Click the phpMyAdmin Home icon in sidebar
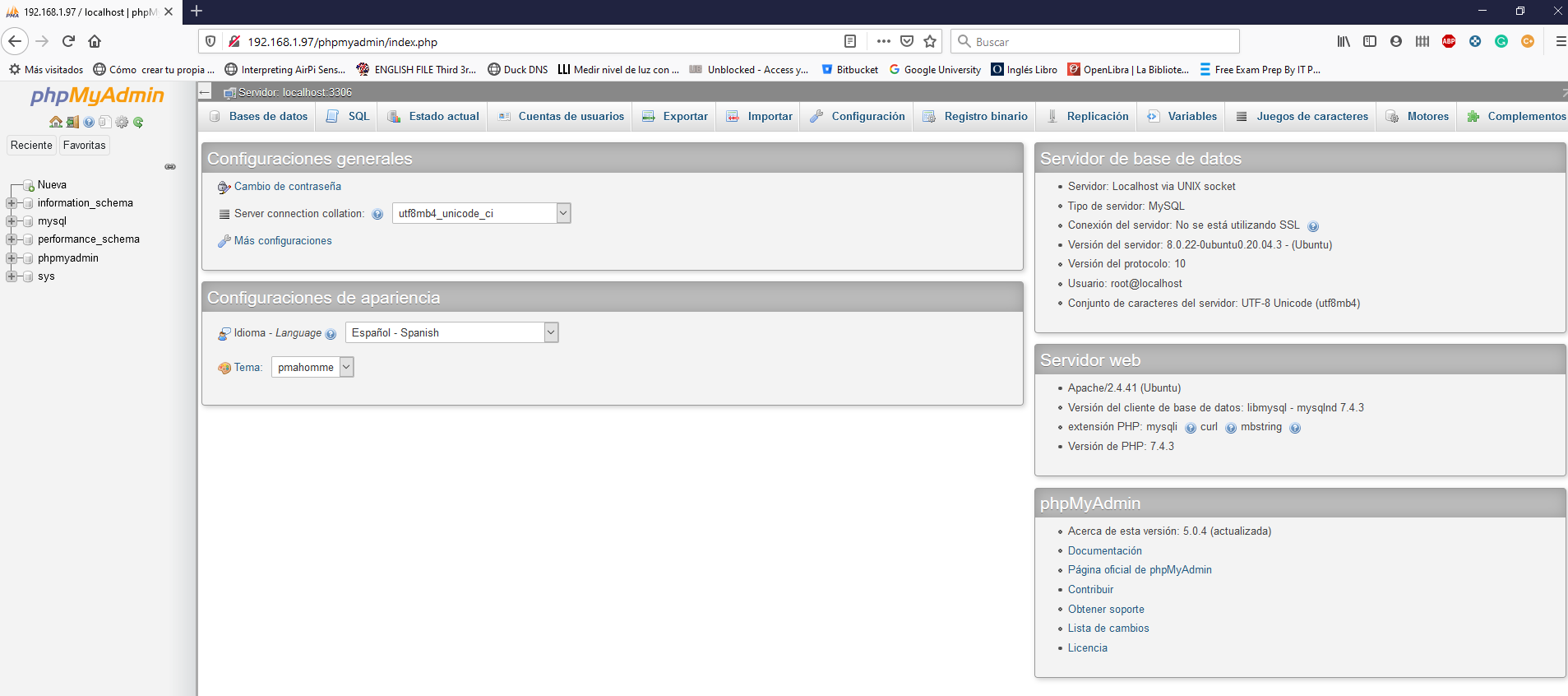This screenshot has height=696, width=1568. click(56, 122)
